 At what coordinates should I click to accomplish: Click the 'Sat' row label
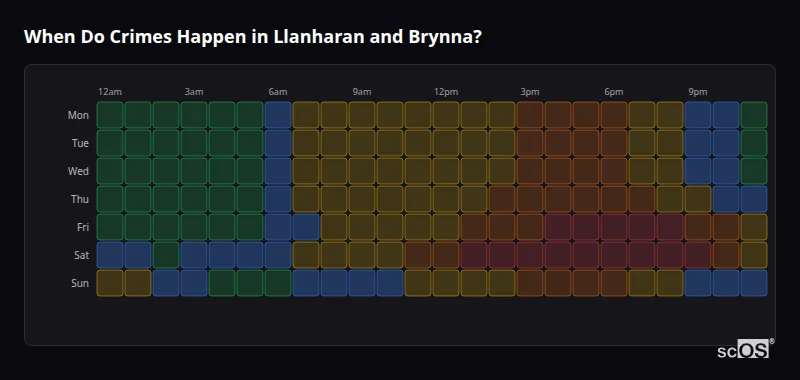pos(82,255)
